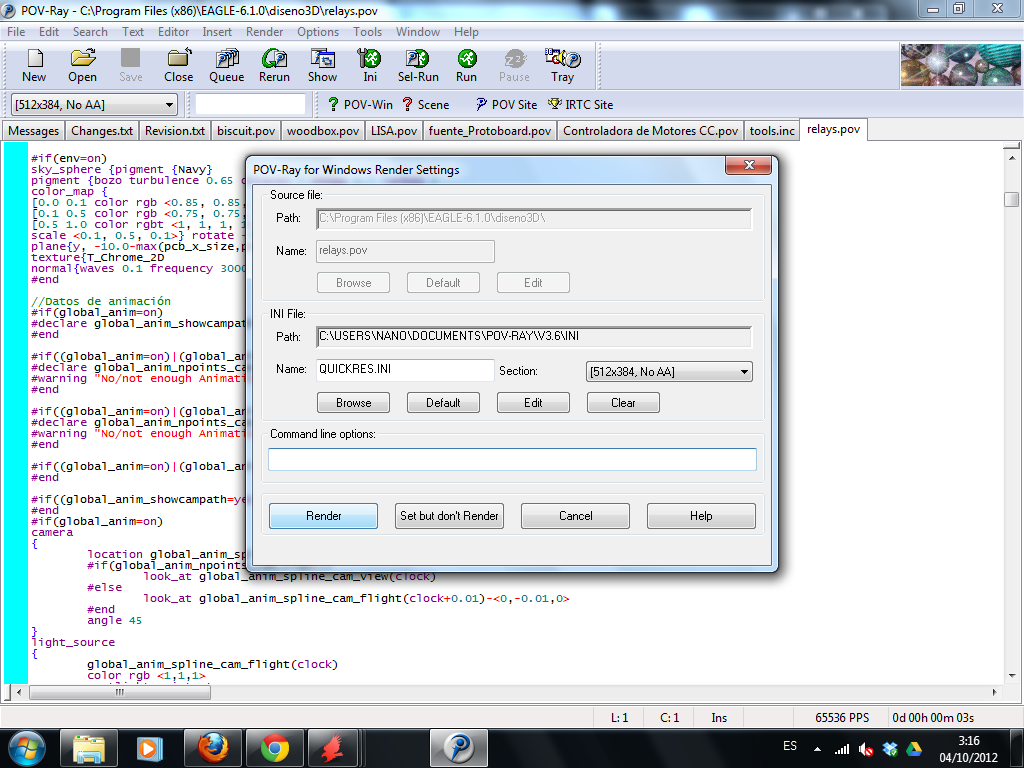
Task: Start rendering with the Run icon
Action: 466,65
